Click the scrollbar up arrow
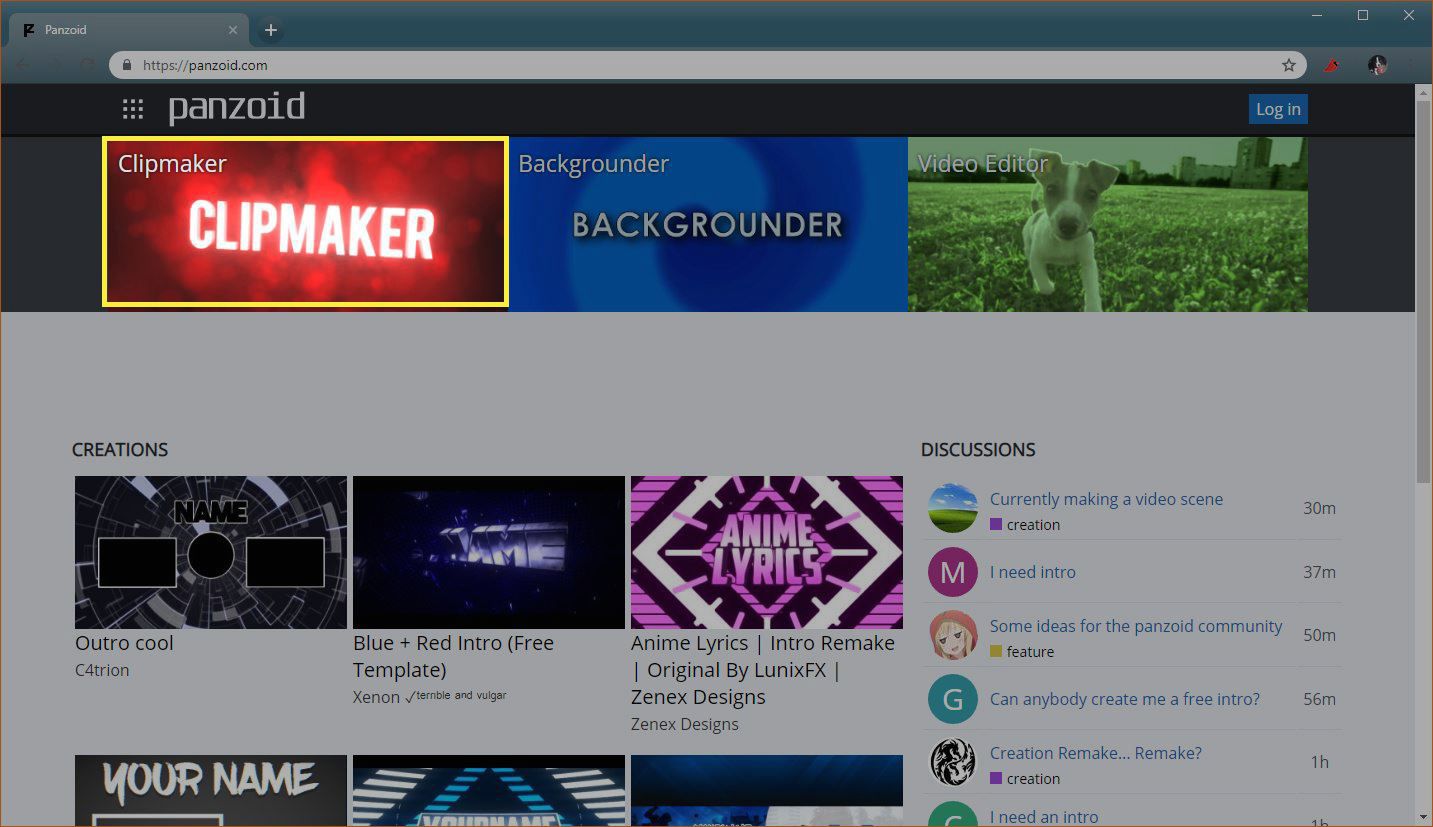This screenshot has height=827, width=1433. (x=1424, y=91)
